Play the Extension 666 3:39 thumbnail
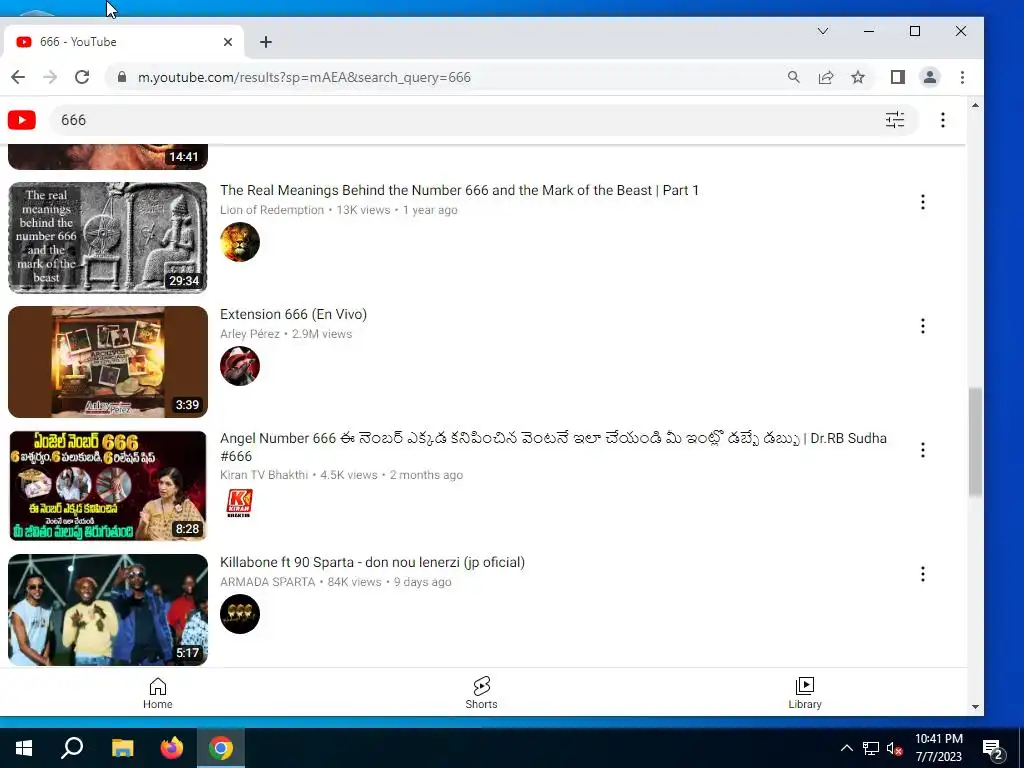This screenshot has height=768, width=1024. 108,362
